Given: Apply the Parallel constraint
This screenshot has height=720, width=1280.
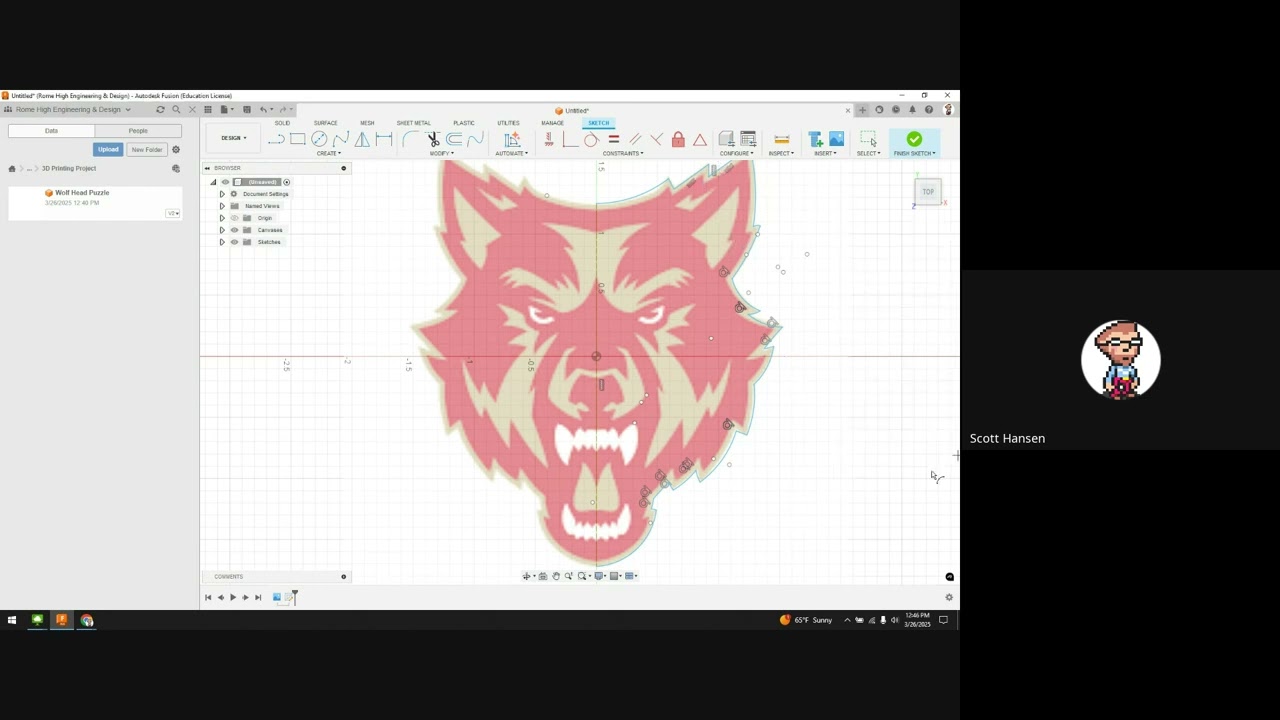Looking at the screenshot, I should 635,140.
